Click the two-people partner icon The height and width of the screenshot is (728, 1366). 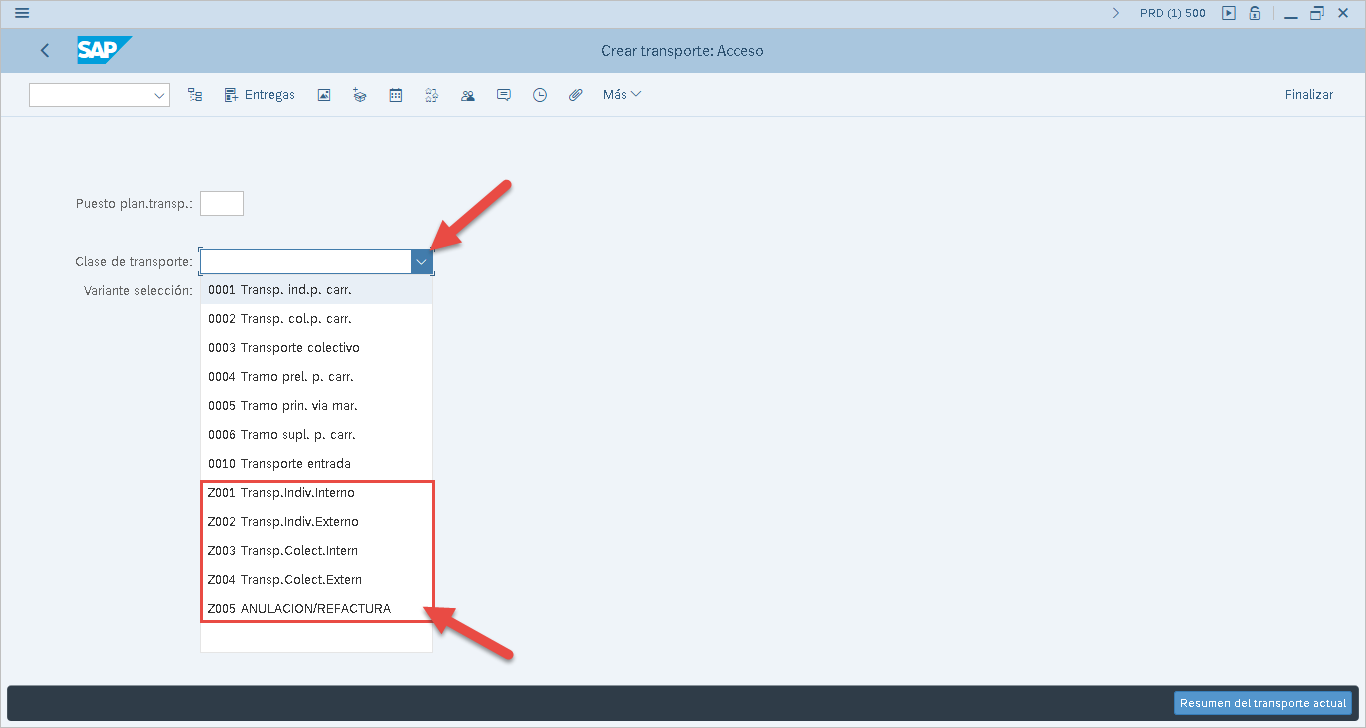(x=467, y=95)
